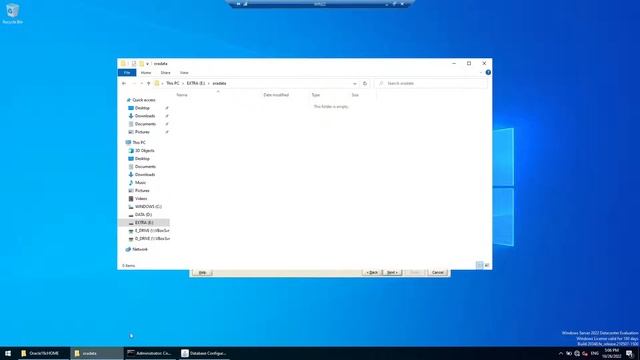
Task: Open the taskbar clock and date
Action: coord(611,353)
